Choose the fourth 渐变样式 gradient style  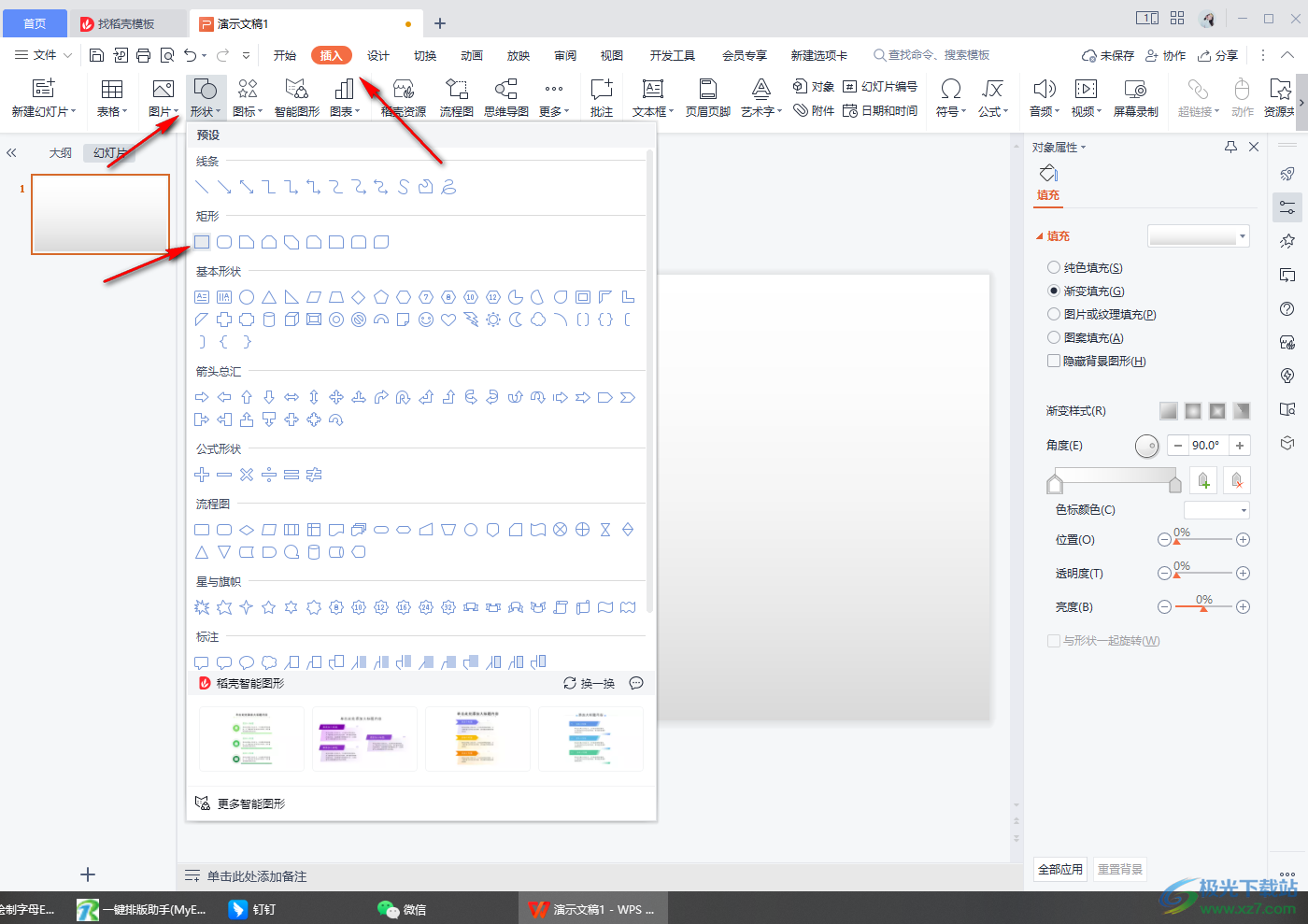click(1242, 411)
